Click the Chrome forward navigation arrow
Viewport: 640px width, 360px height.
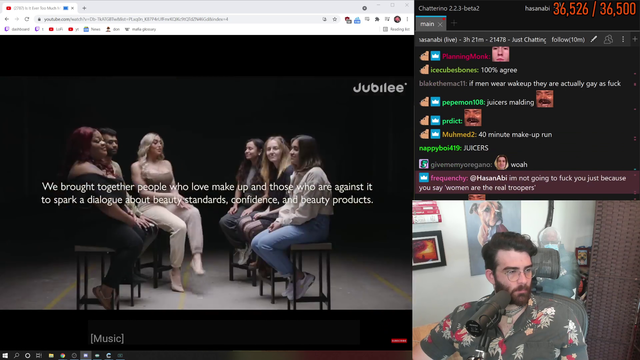17,19
